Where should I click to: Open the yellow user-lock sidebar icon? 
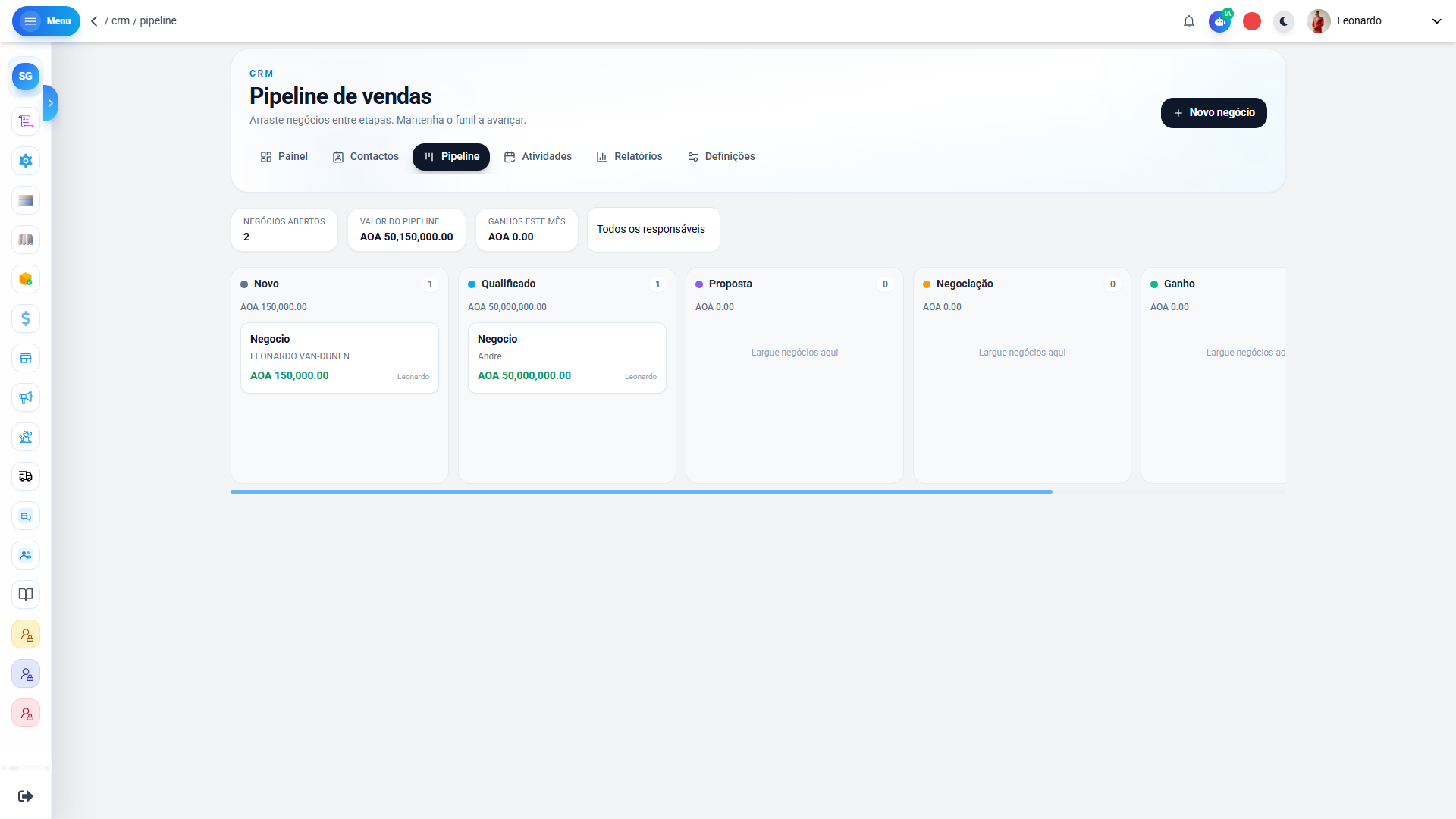[x=26, y=635]
